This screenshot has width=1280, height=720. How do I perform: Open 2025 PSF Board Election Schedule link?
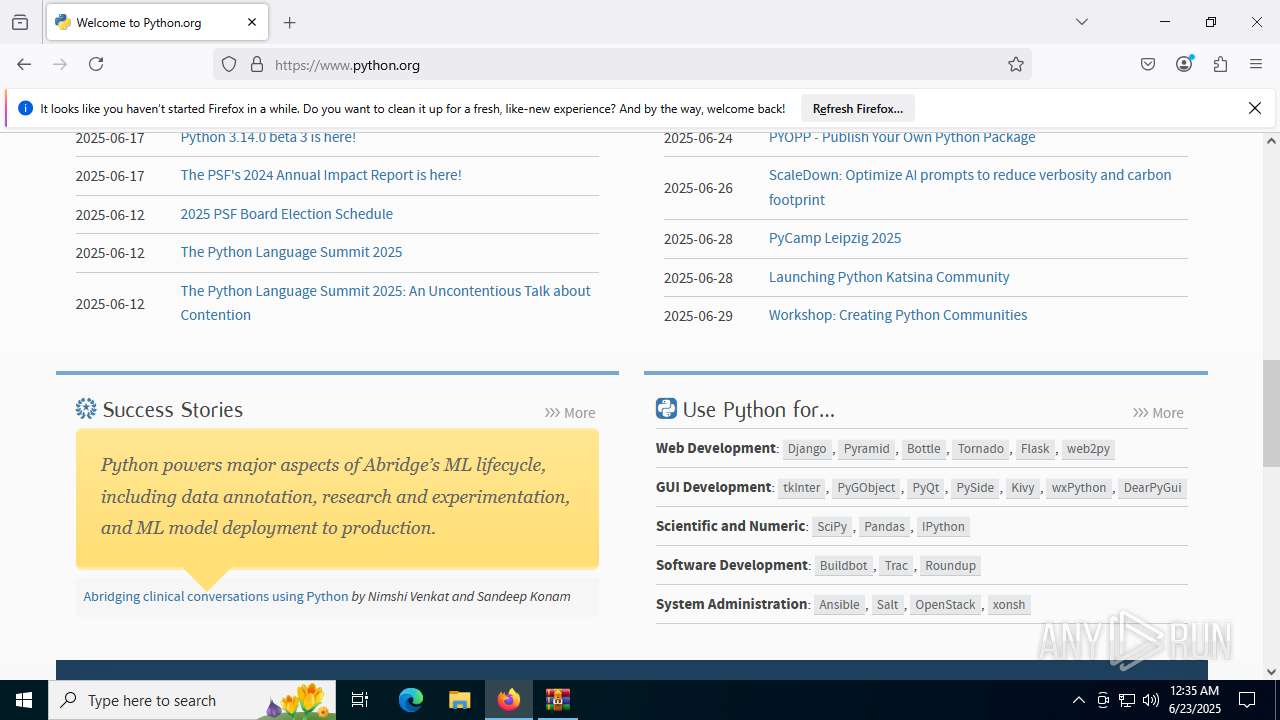pyautogui.click(x=287, y=214)
